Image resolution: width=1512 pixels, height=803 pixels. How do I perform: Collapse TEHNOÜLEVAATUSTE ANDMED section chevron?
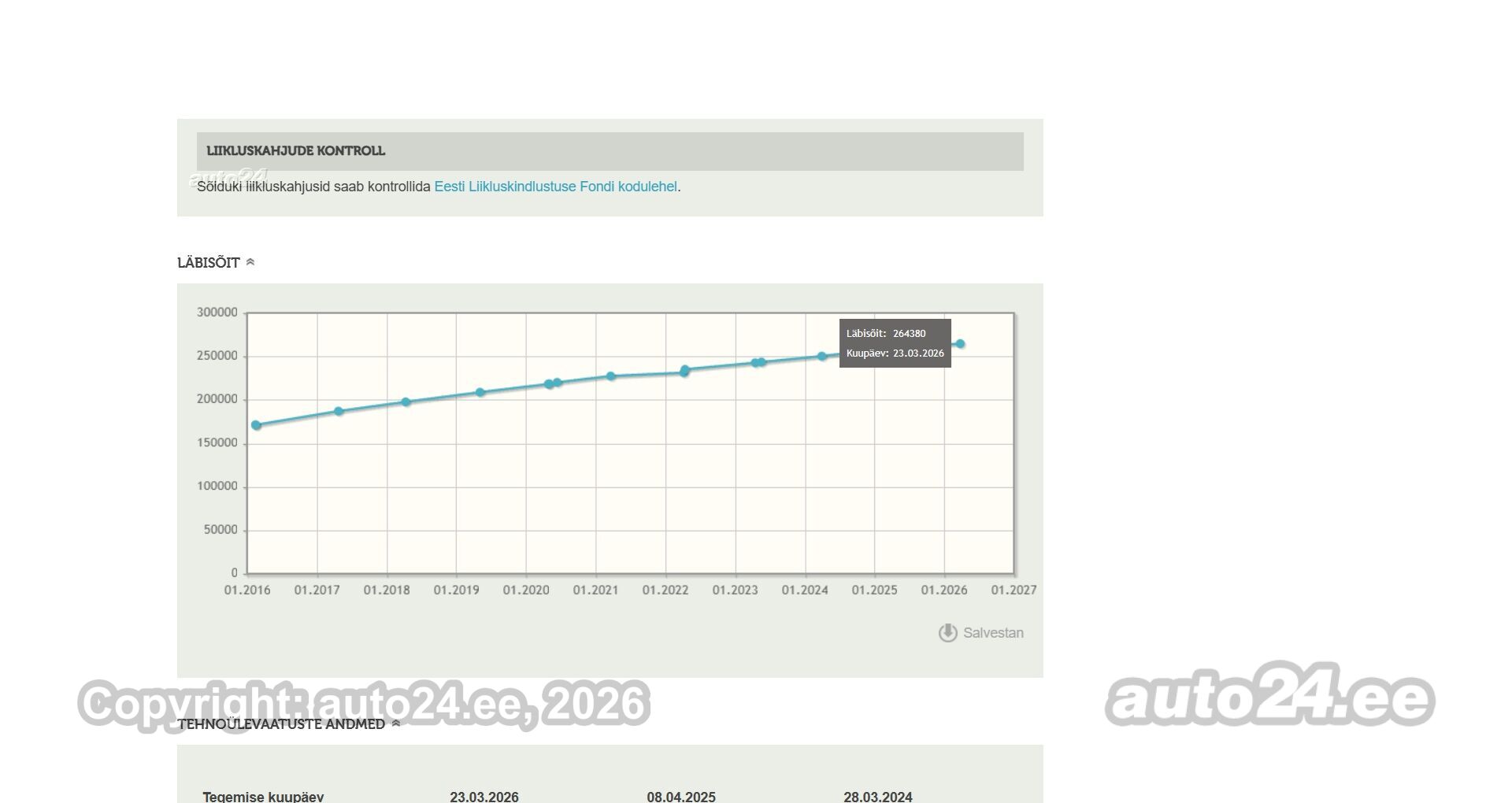(x=396, y=723)
